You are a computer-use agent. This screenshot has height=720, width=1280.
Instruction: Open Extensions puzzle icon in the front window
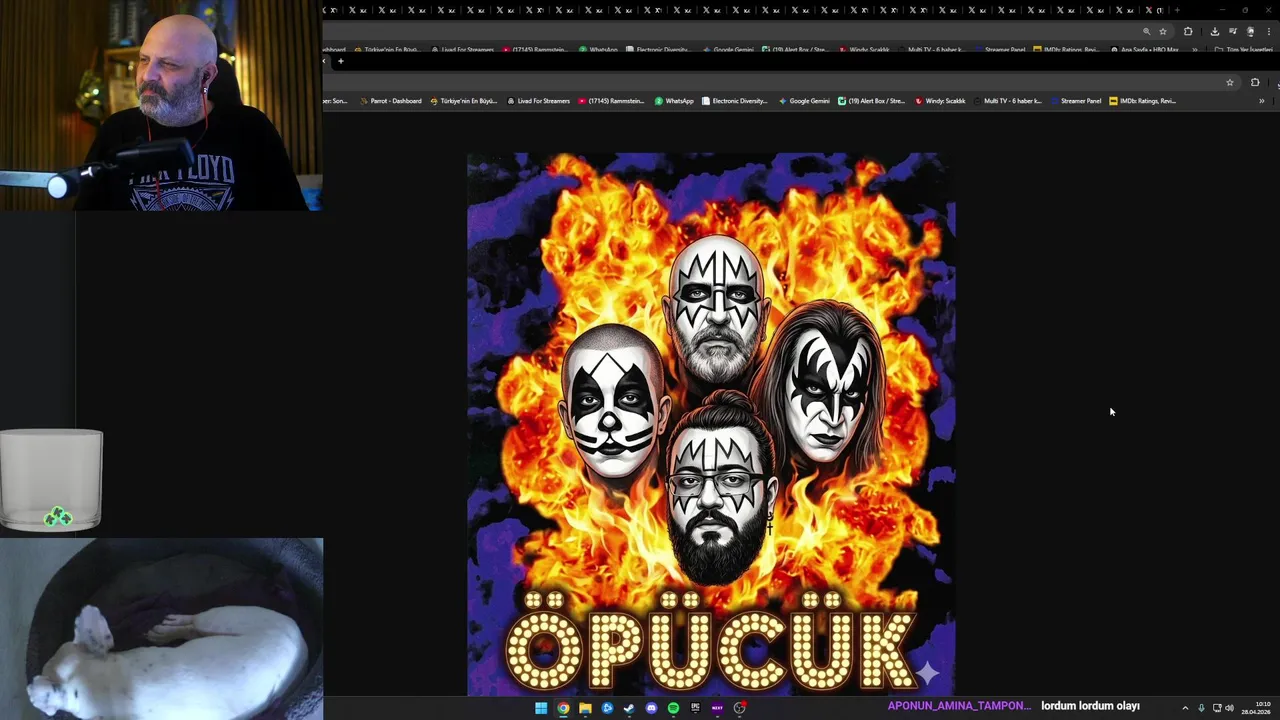click(1255, 82)
